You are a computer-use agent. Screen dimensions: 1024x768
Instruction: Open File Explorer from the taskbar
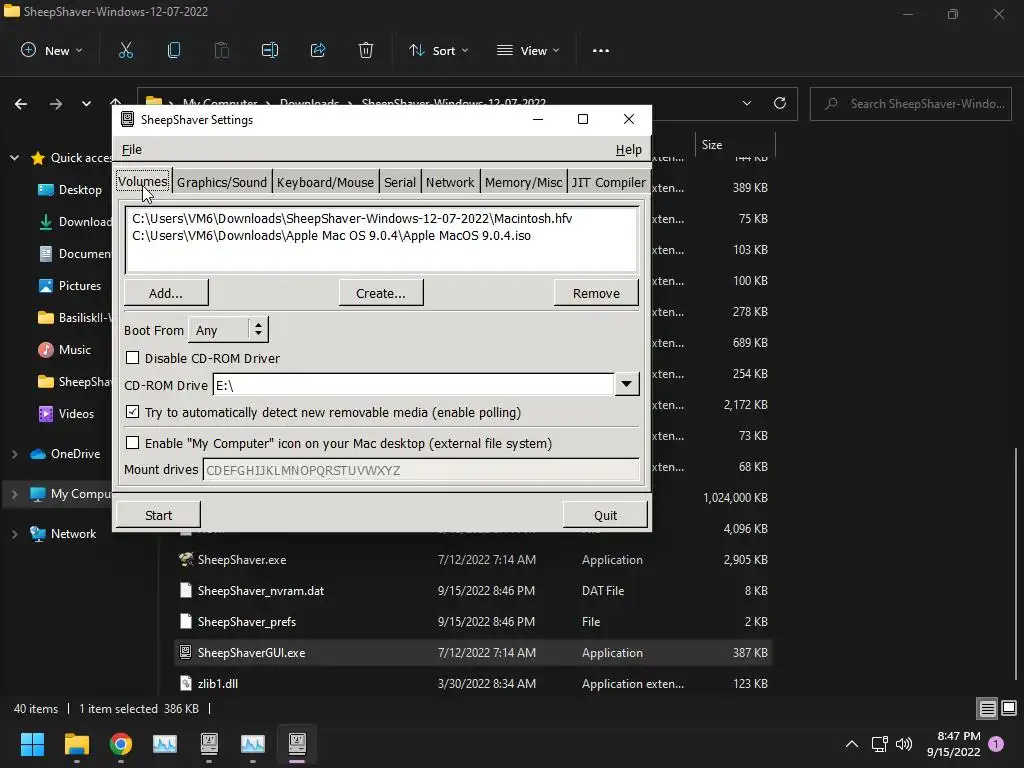pyautogui.click(x=76, y=744)
